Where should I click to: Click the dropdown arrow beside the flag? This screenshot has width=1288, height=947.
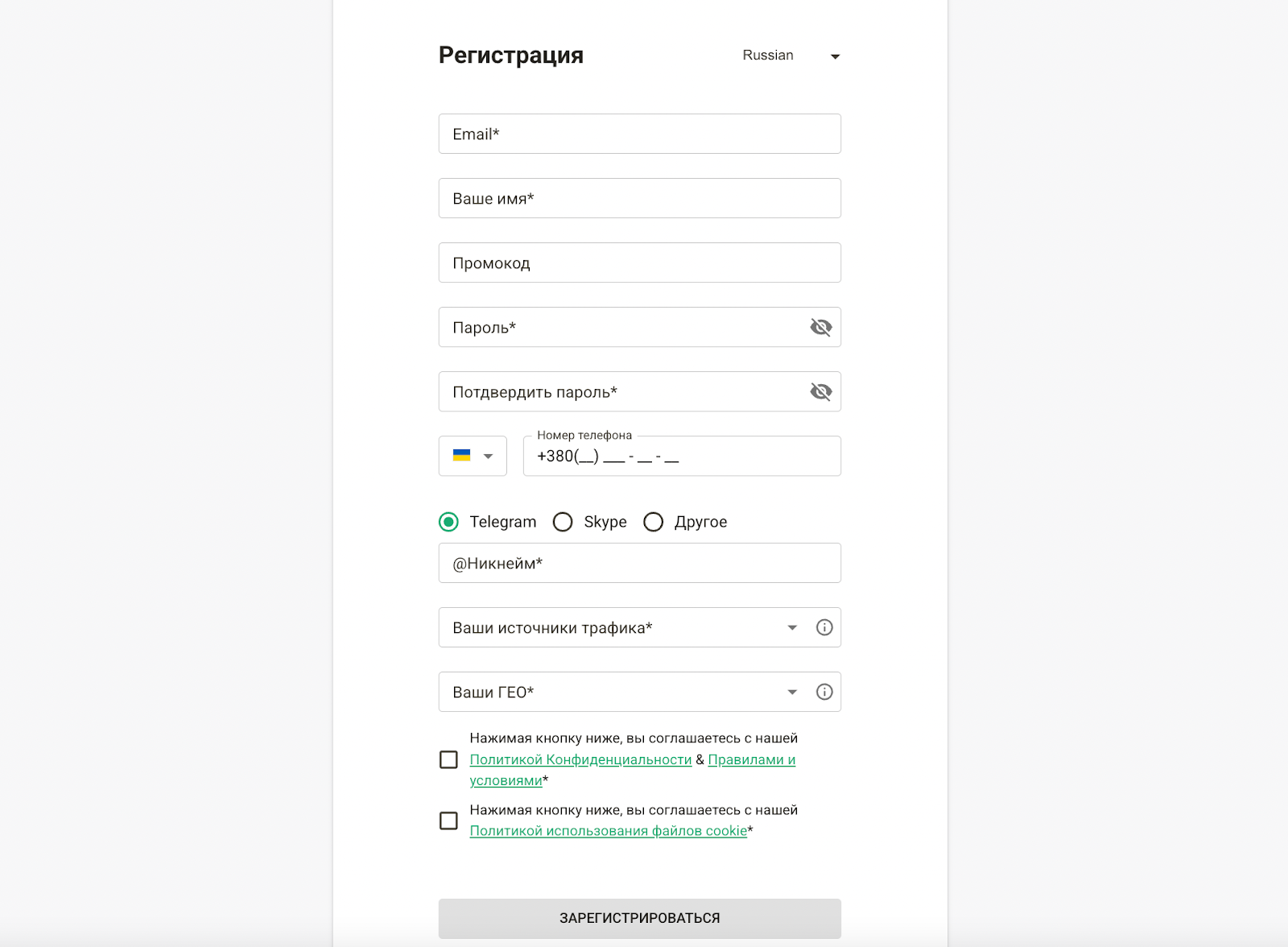pos(488,456)
